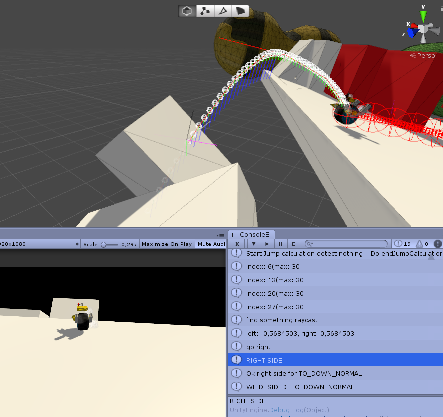443x417 pixels.
Task: Switch to face selection mode
Action: [241, 11]
